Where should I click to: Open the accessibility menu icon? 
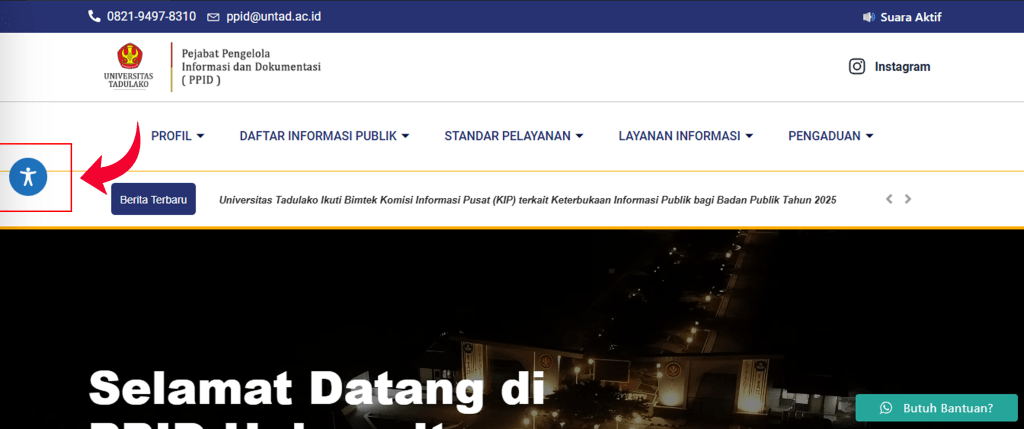[x=28, y=177]
